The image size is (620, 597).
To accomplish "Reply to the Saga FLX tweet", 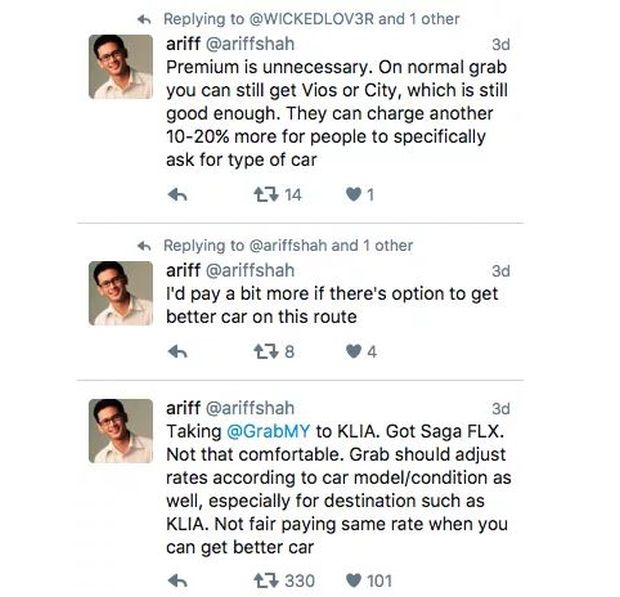I will [x=179, y=580].
